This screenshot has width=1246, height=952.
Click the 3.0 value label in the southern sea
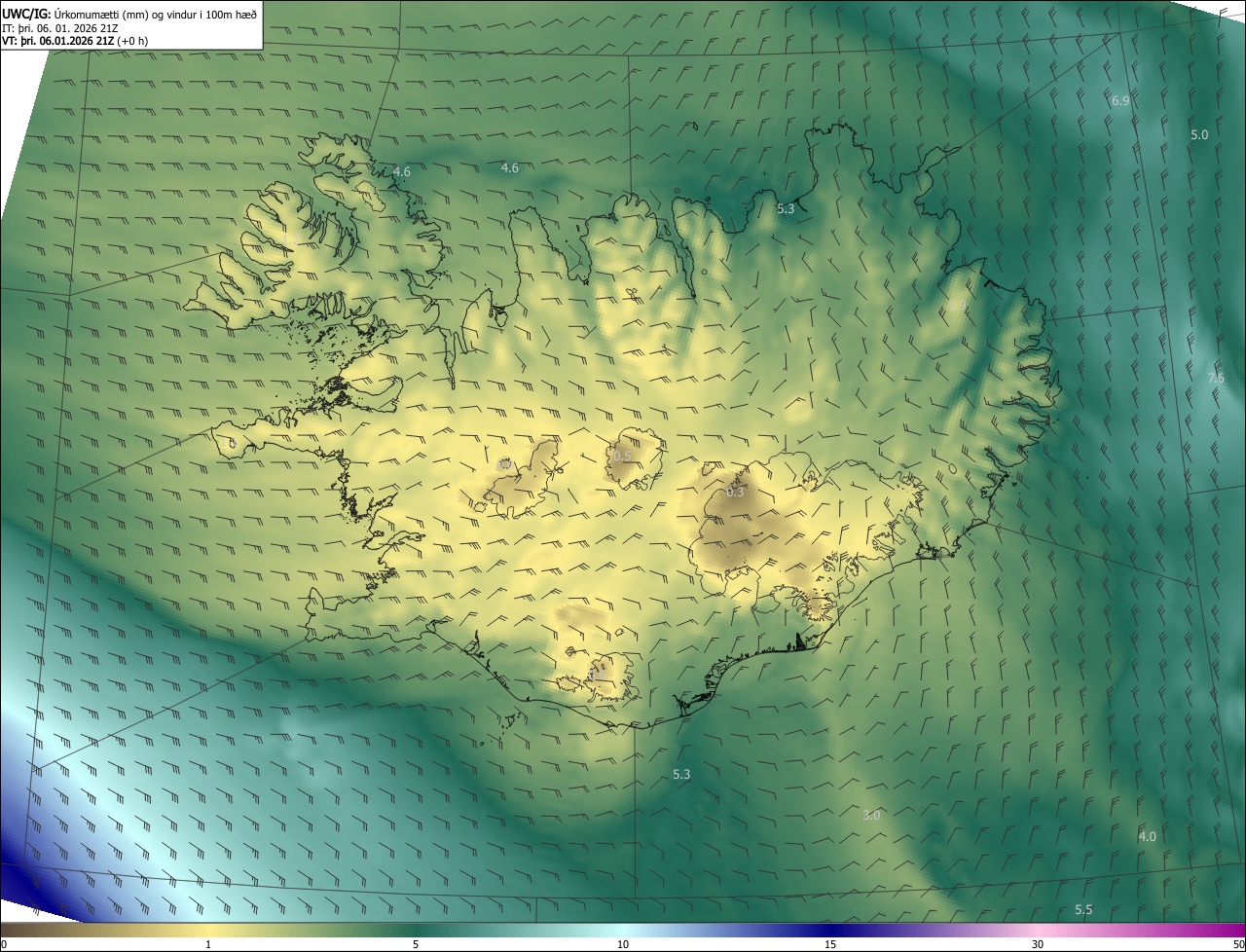click(x=871, y=816)
